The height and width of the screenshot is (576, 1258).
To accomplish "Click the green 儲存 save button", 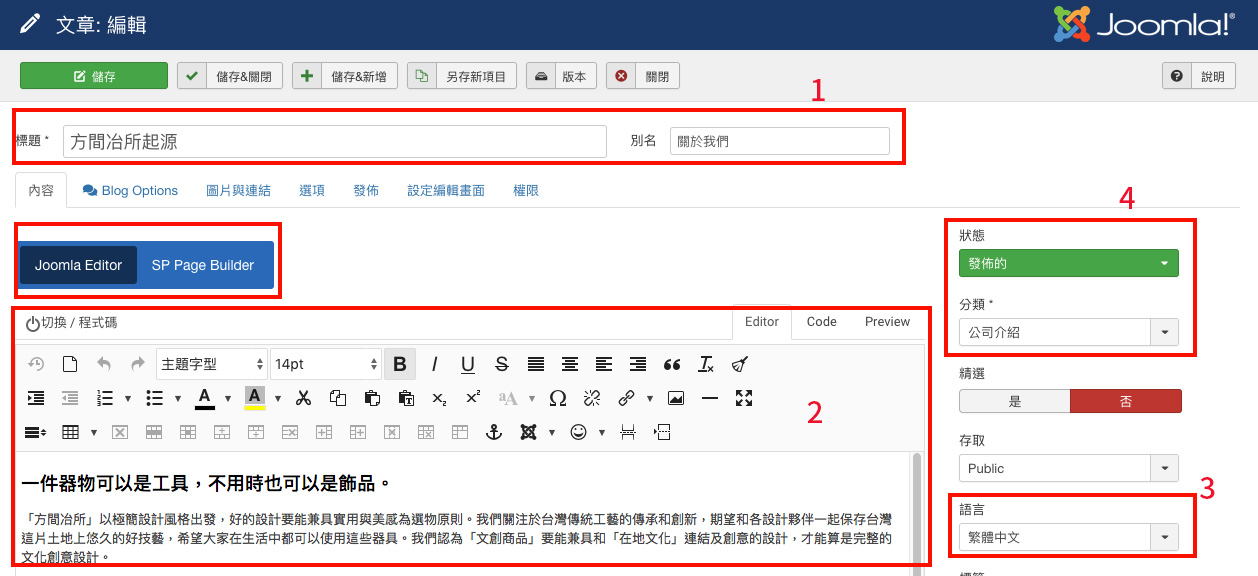I will click(x=93, y=74).
